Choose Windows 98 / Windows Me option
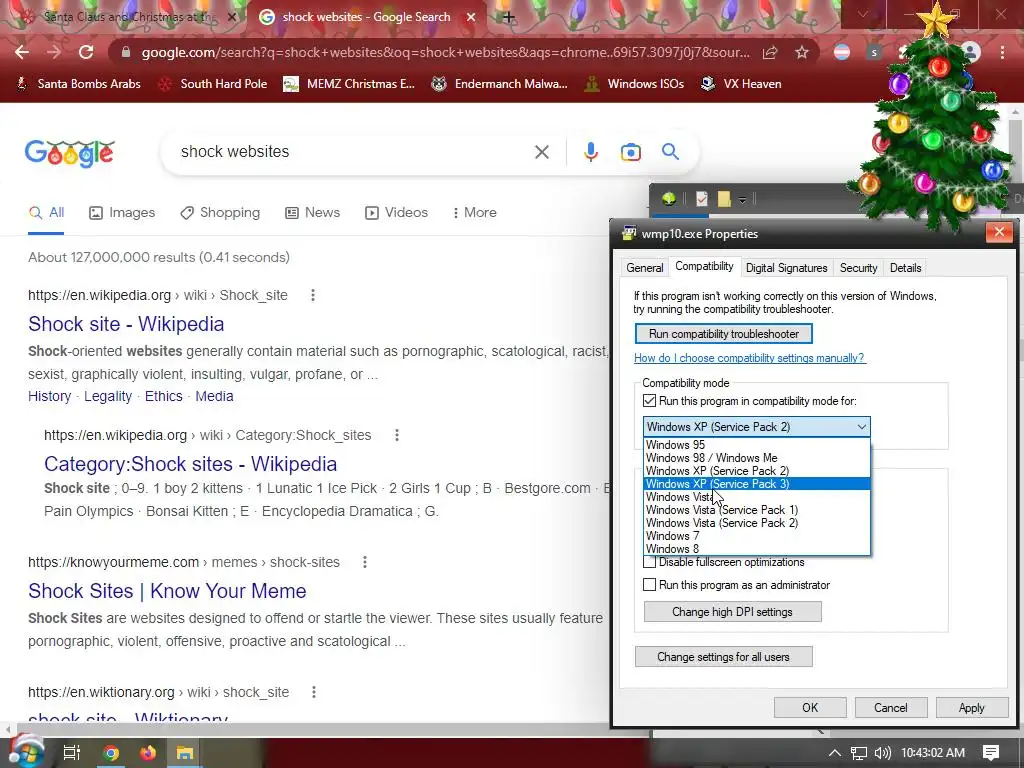The width and height of the screenshot is (1024, 768). (757, 458)
